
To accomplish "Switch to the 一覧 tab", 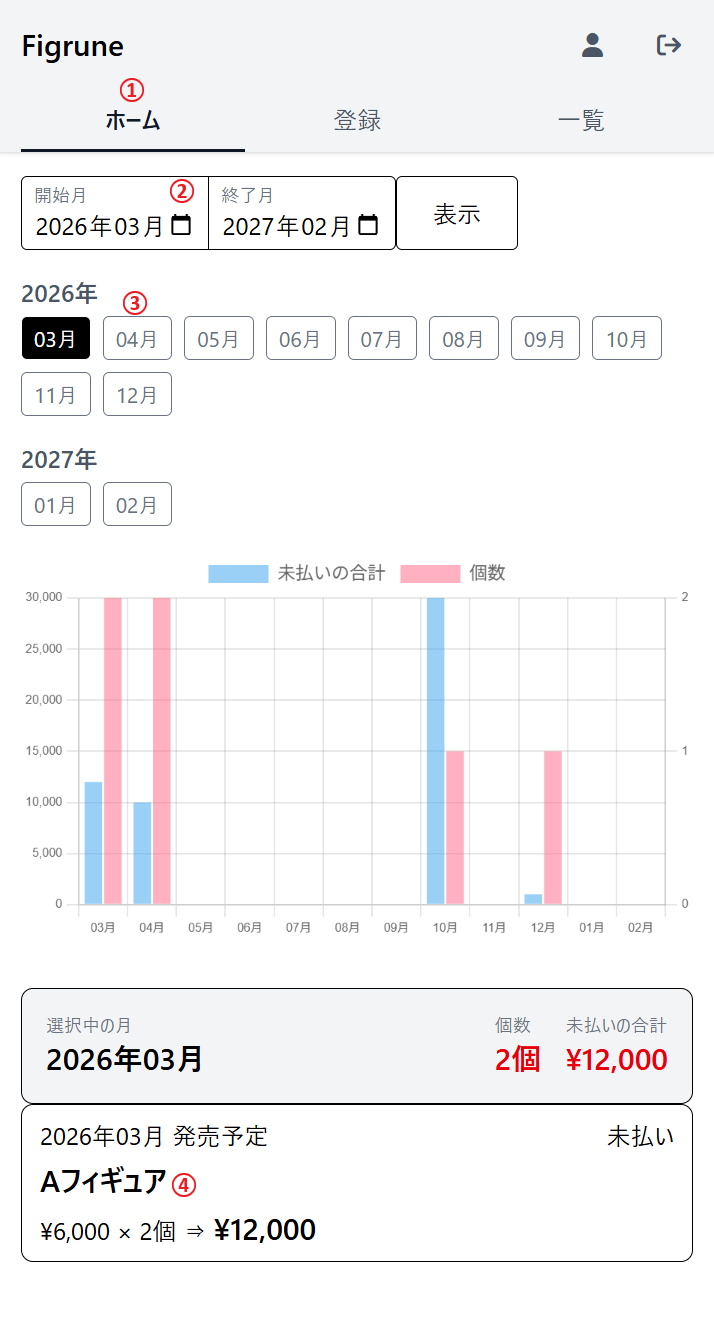I will point(581,121).
